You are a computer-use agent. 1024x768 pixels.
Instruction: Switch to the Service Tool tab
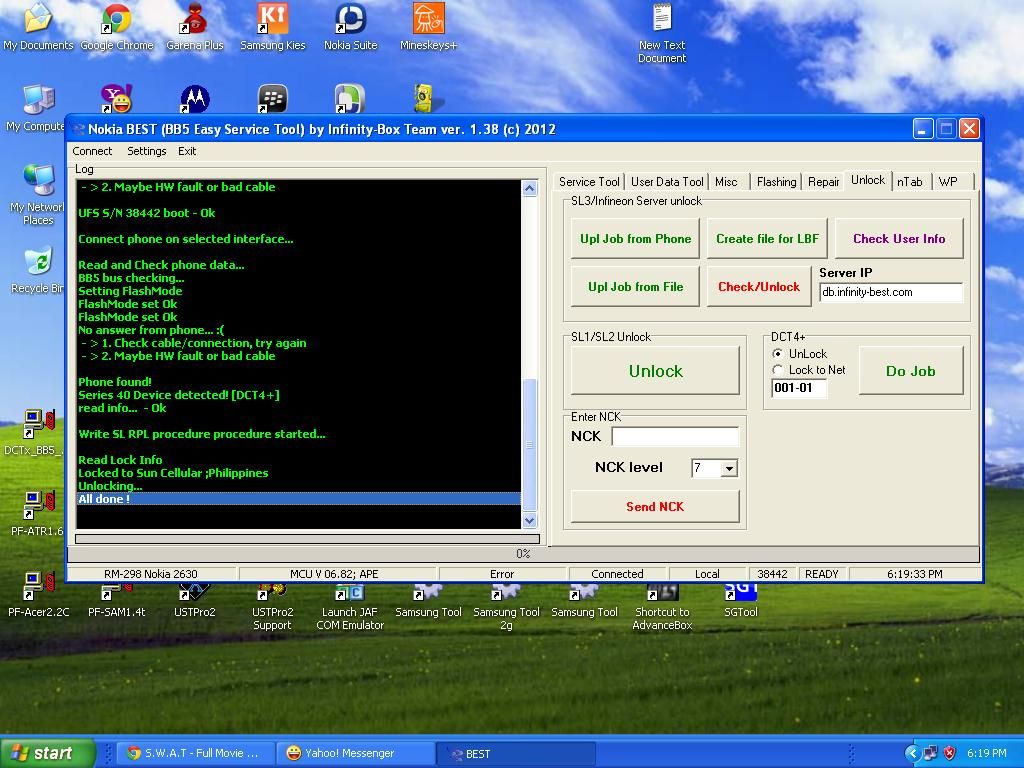click(x=589, y=182)
